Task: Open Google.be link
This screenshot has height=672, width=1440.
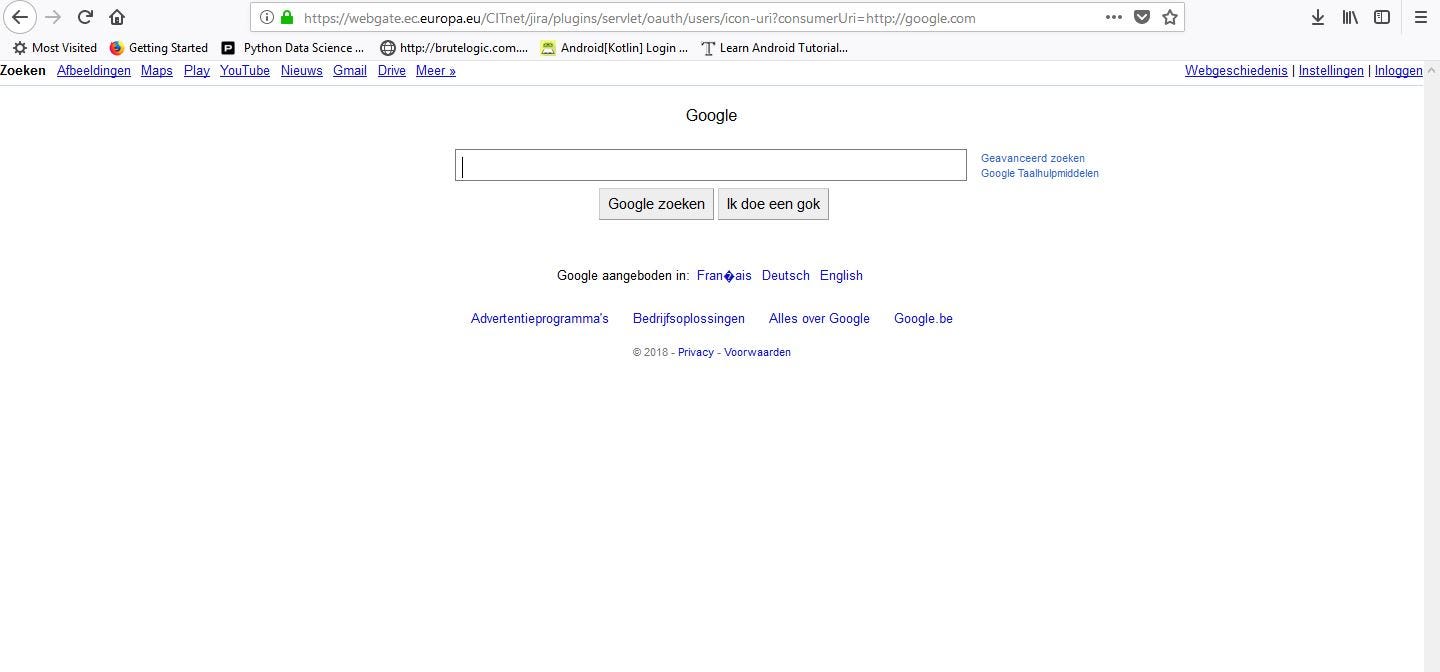Action: pyautogui.click(x=923, y=319)
